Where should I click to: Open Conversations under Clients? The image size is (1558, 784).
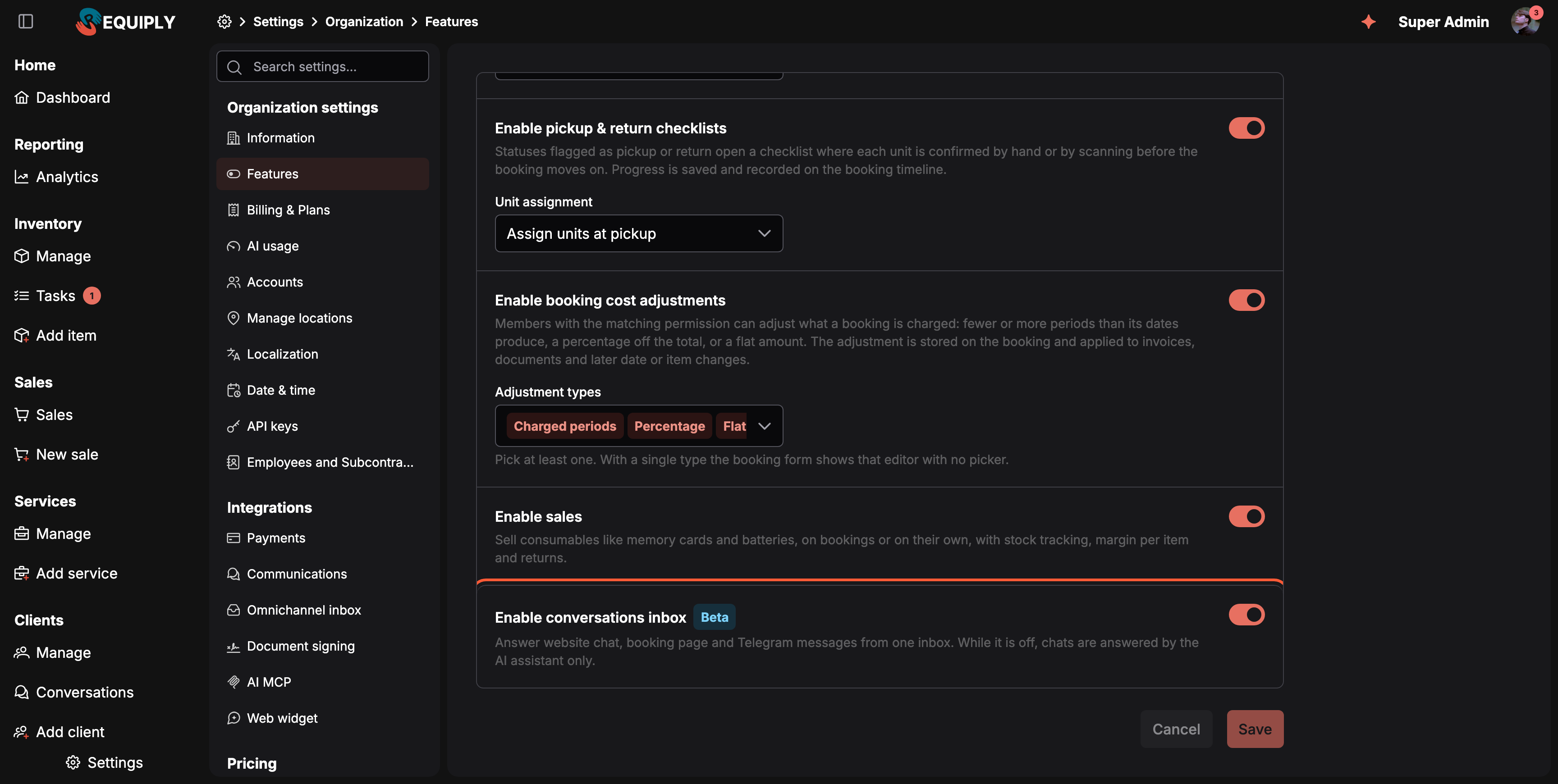(74, 692)
